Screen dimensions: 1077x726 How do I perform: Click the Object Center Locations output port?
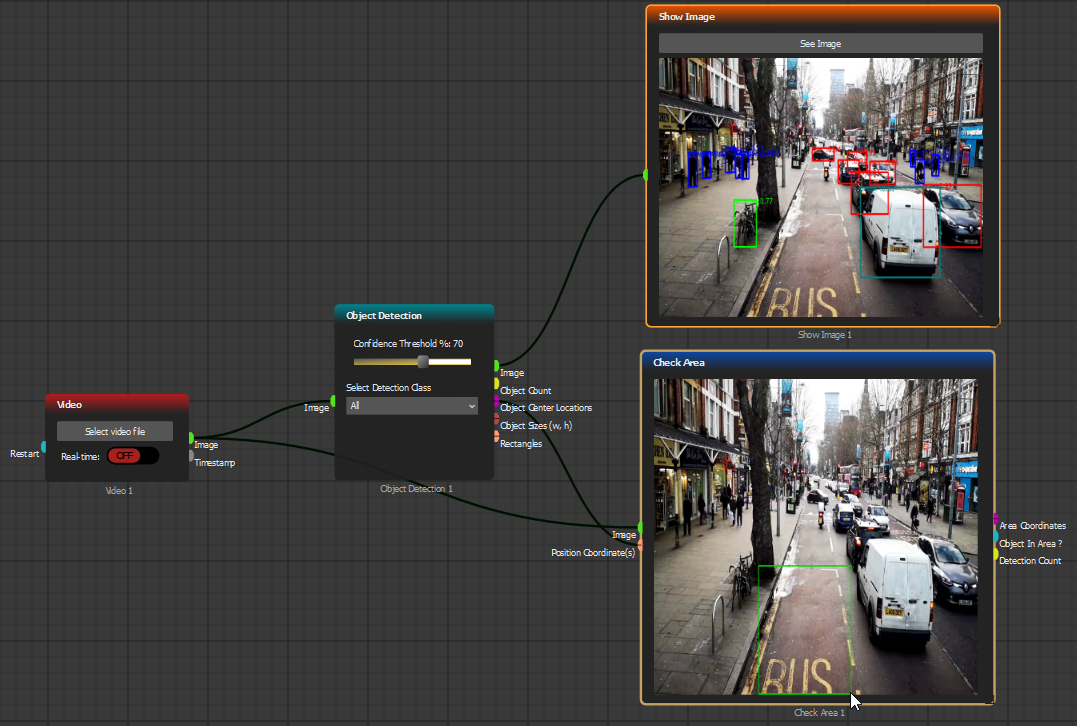point(496,401)
